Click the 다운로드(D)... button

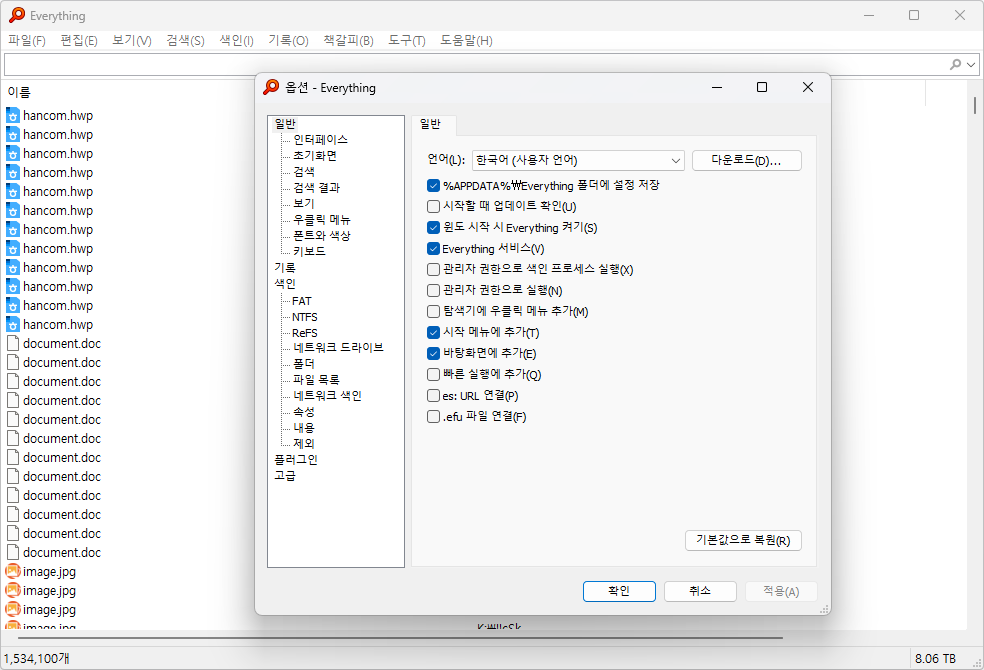click(747, 161)
